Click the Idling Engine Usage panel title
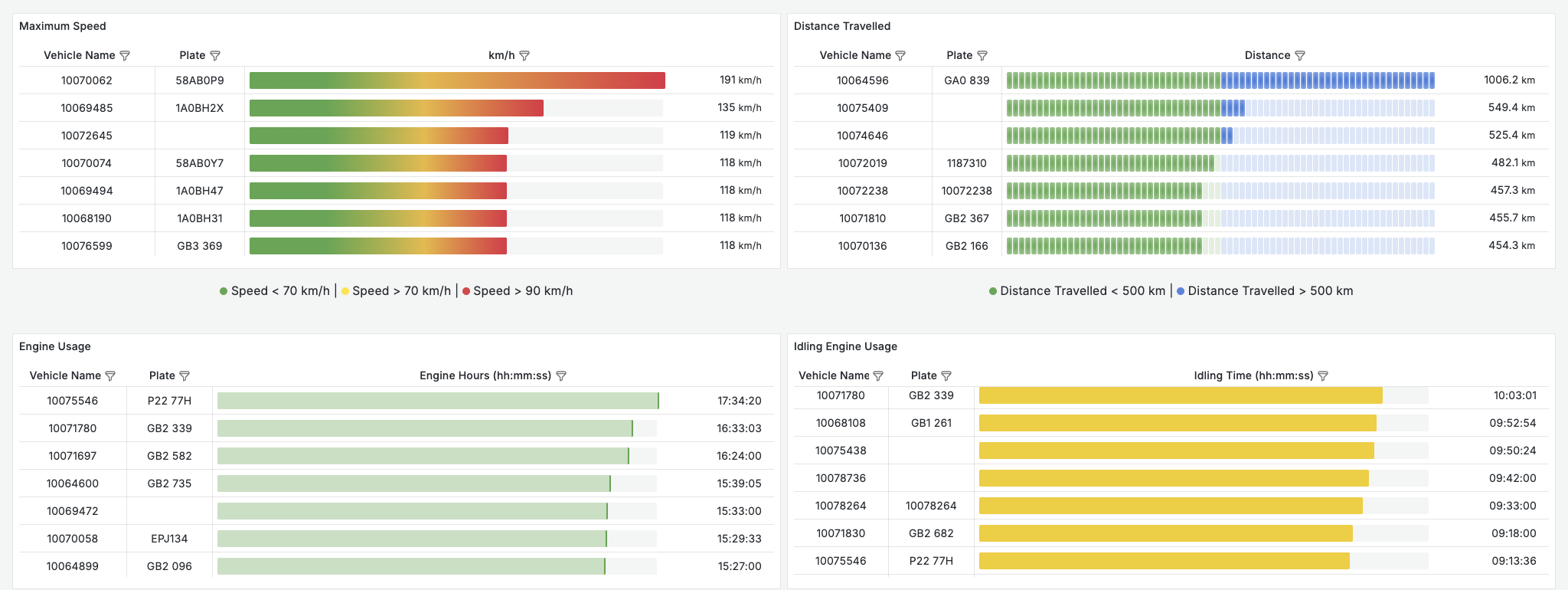The height and width of the screenshot is (590, 1568). tap(845, 346)
